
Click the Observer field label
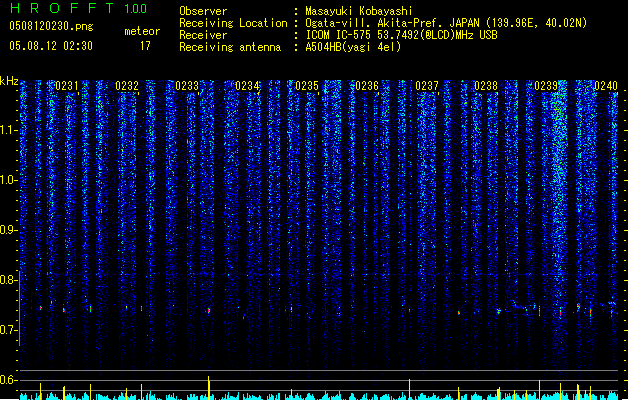tap(203, 11)
